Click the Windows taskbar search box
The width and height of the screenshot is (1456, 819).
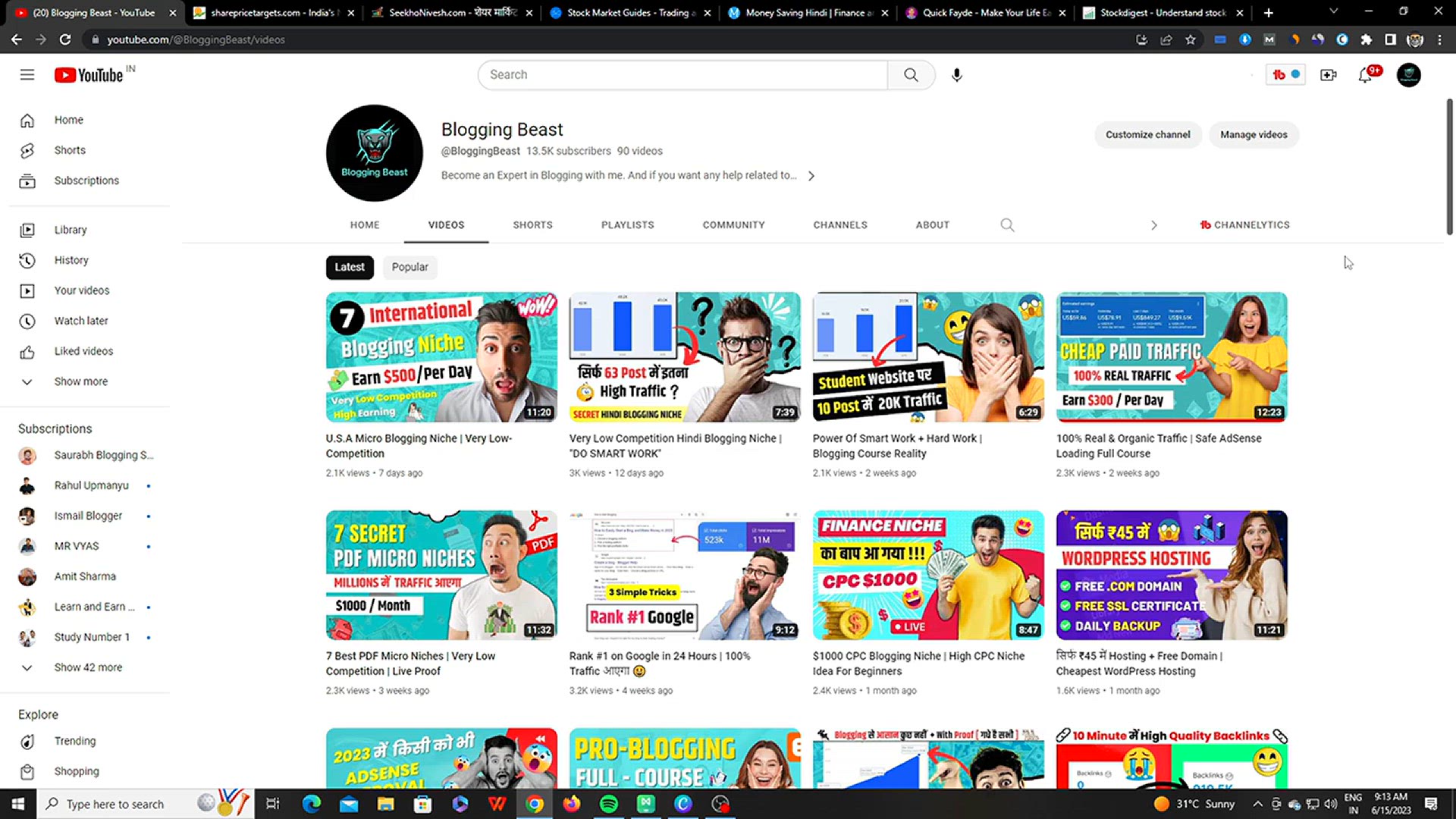(144, 804)
